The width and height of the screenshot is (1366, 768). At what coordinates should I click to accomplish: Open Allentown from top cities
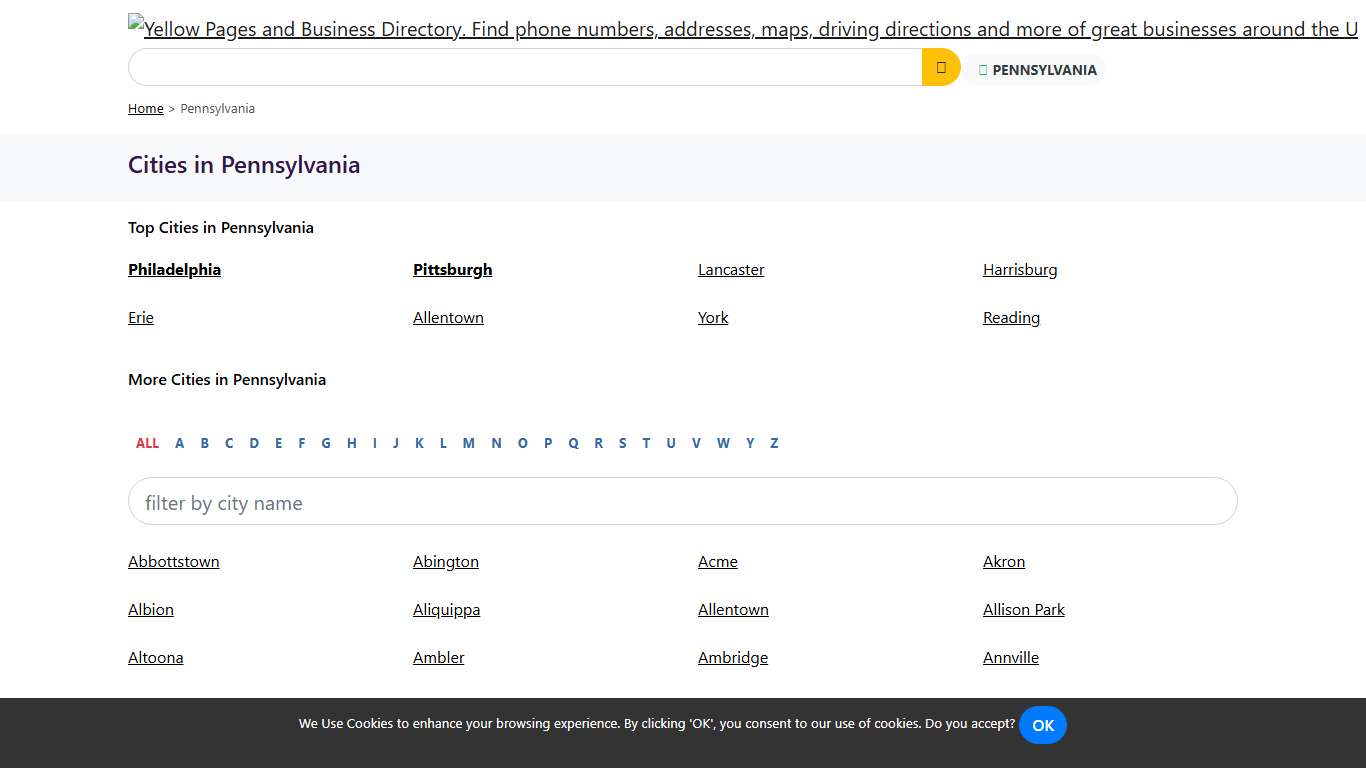[x=448, y=317]
